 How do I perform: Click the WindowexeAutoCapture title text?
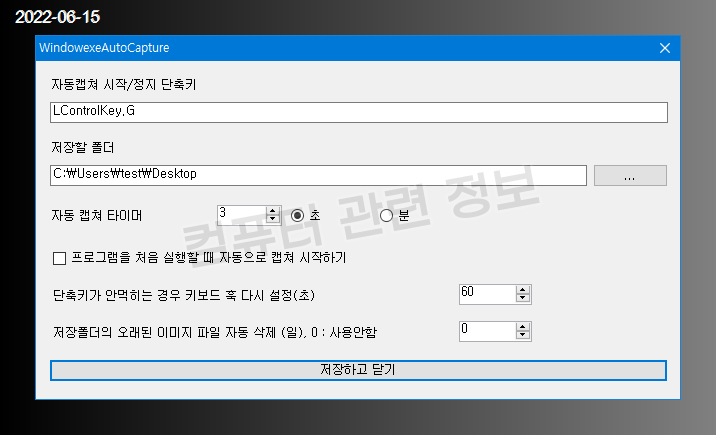tap(104, 48)
